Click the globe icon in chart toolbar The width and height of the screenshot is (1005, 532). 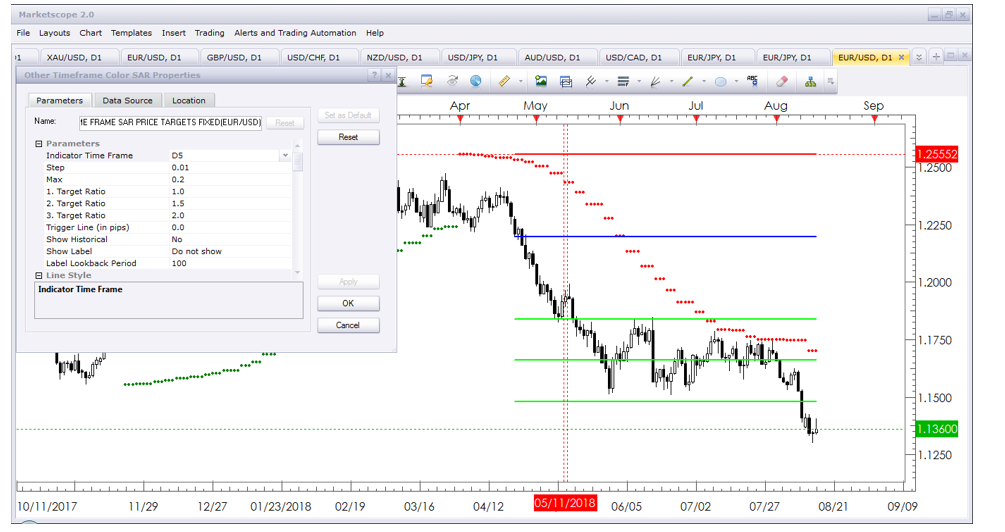[x=476, y=81]
